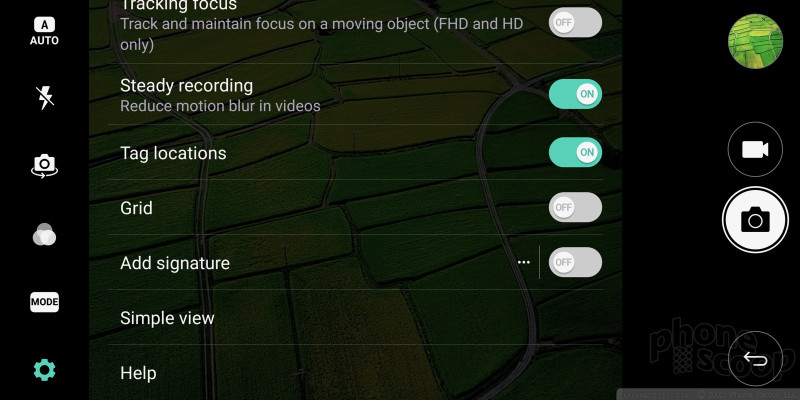Turn on the Add signature switch
The width and height of the screenshot is (800, 400).
tap(575, 262)
